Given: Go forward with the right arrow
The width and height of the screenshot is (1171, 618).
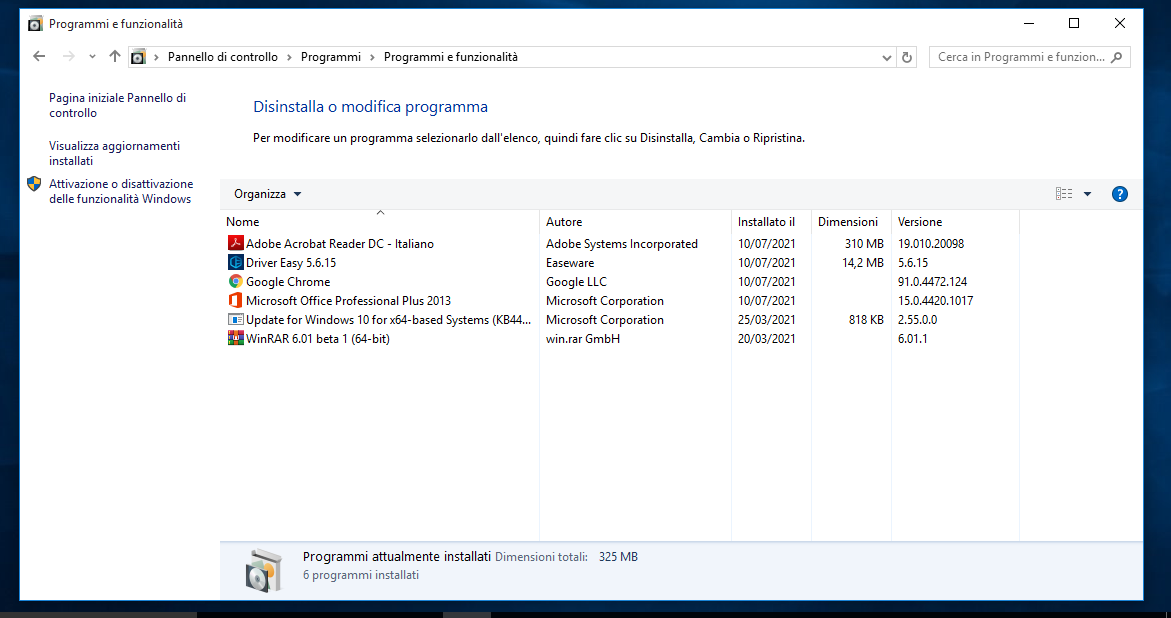Looking at the screenshot, I should pos(68,57).
